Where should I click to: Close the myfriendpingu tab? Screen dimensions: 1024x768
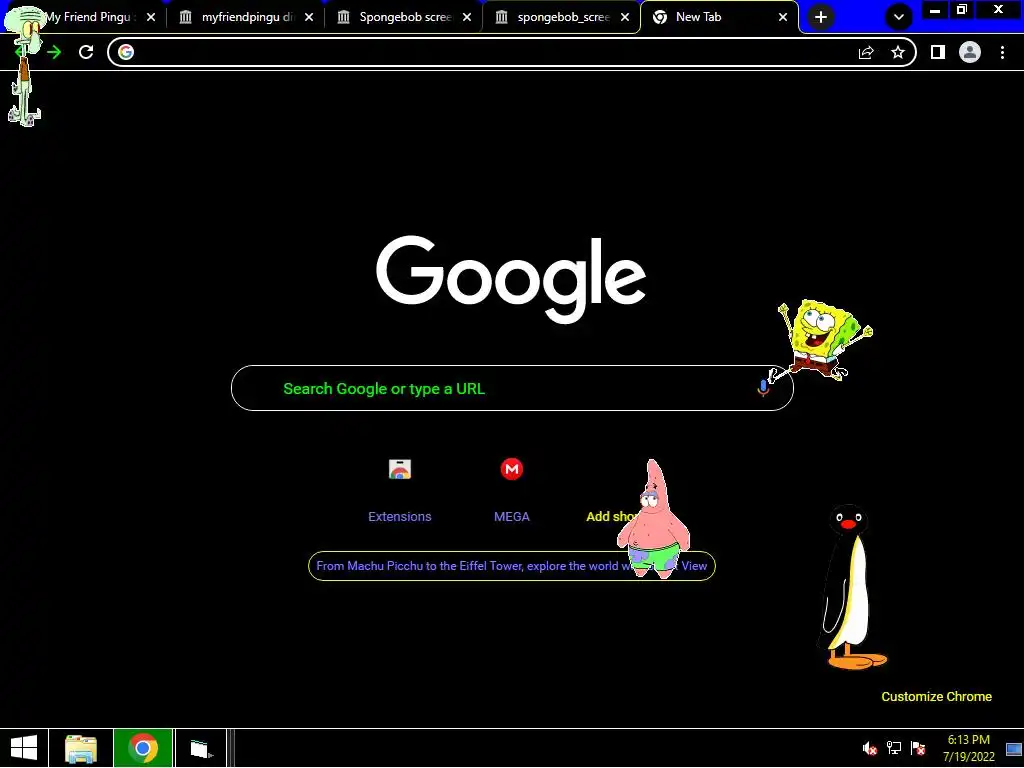309,17
